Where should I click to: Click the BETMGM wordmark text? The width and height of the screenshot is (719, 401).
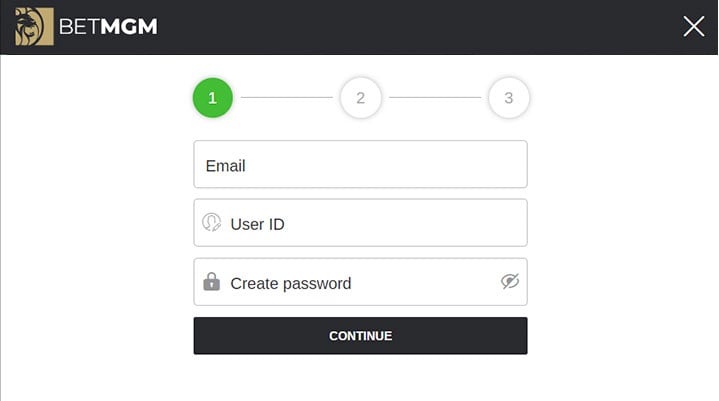(x=108, y=27)
